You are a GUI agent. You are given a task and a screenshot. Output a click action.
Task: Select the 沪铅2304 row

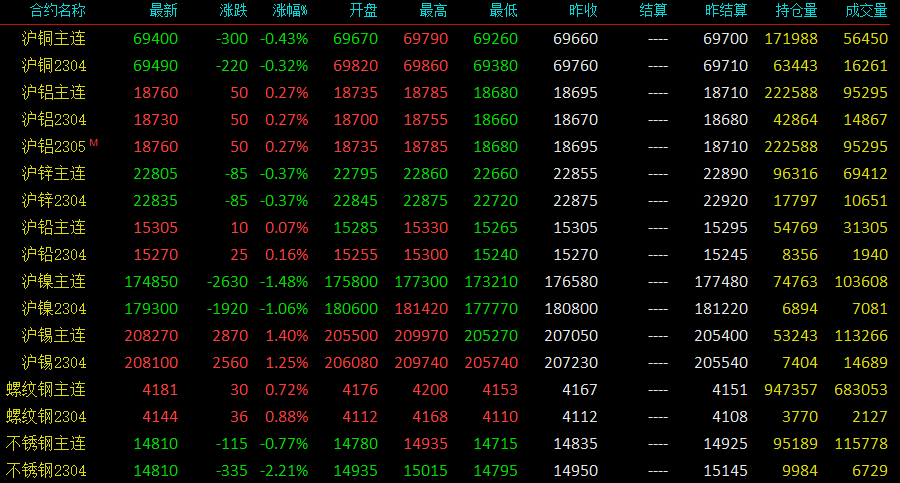click(x=450, y=254)
